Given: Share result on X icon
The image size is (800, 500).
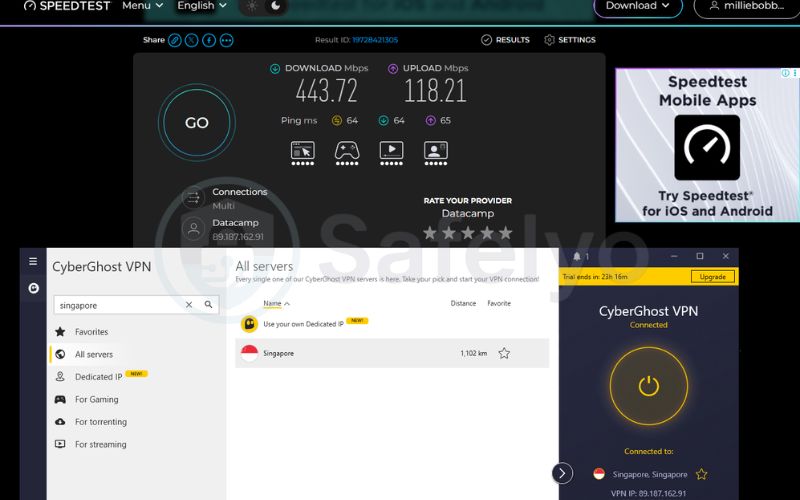Looking at the screenshot, I should click(x=191, y=40).
